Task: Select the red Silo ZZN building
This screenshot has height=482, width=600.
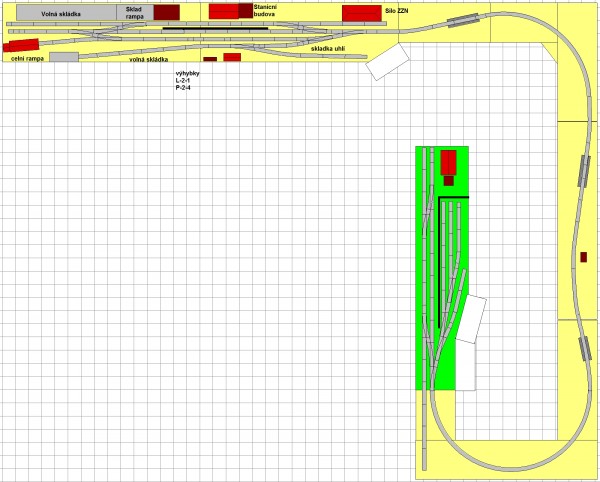Action: click(x=361, y=13)
